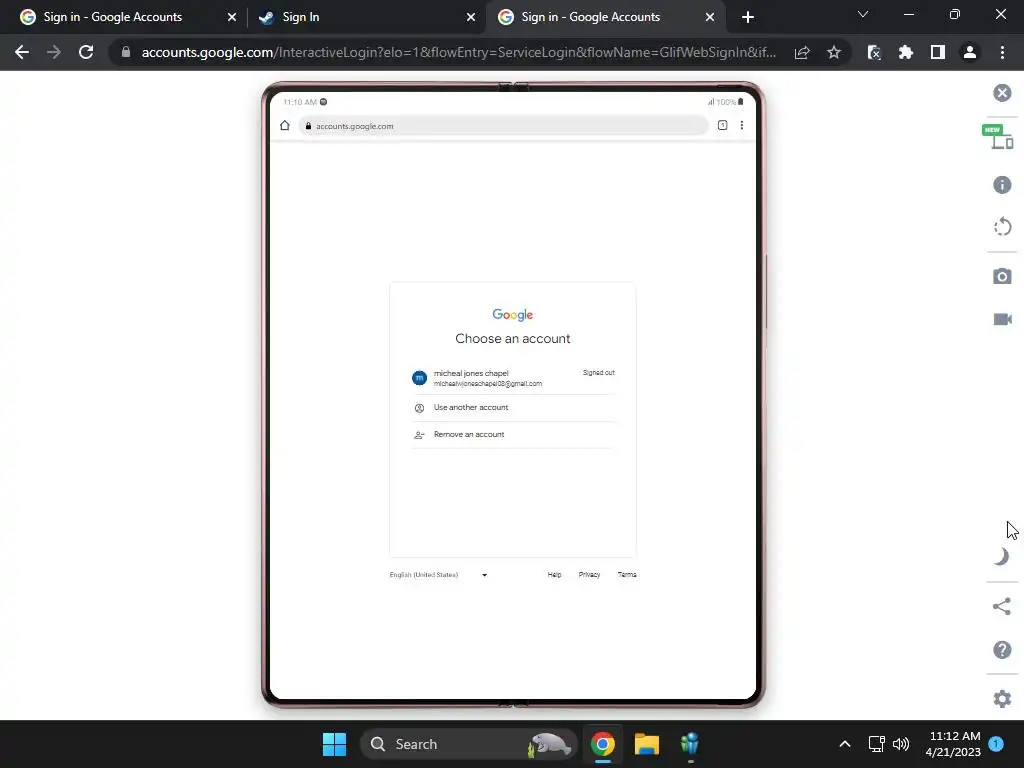The height and width of the screenshot is (768, 1024).
Task: Open the Privacy link
Action: click(x=589, y=575)
